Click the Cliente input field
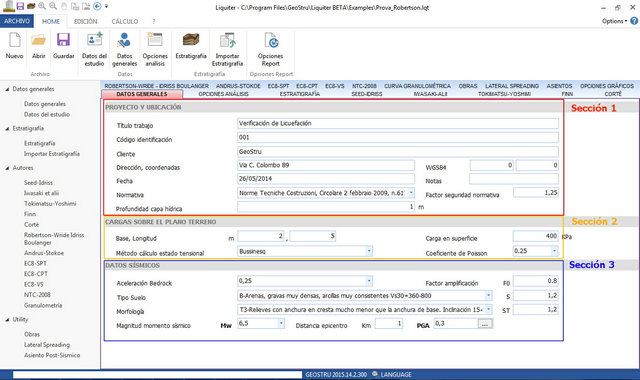 (x=398, y=151)
